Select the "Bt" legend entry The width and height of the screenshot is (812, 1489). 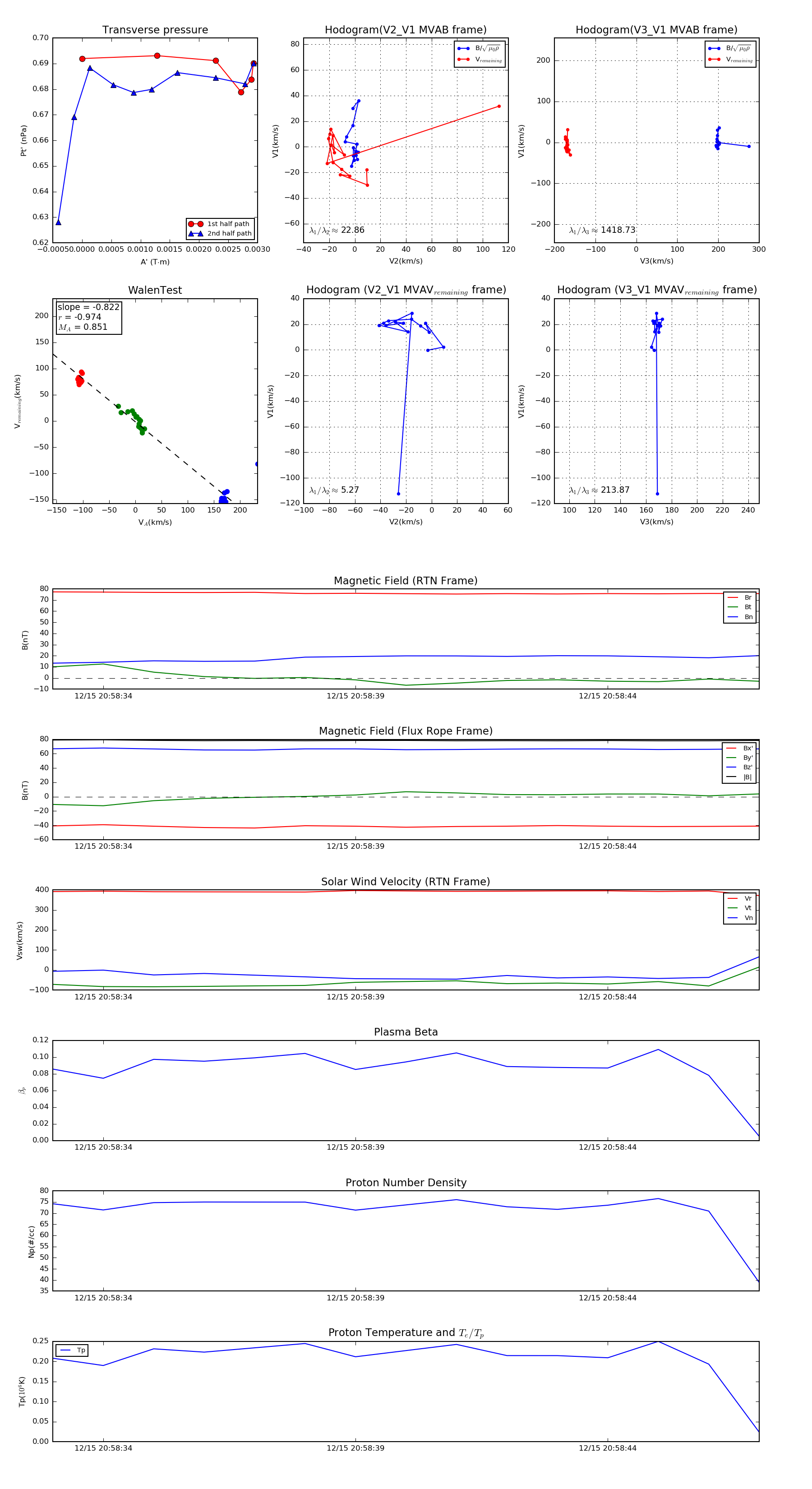pos(740,607)
